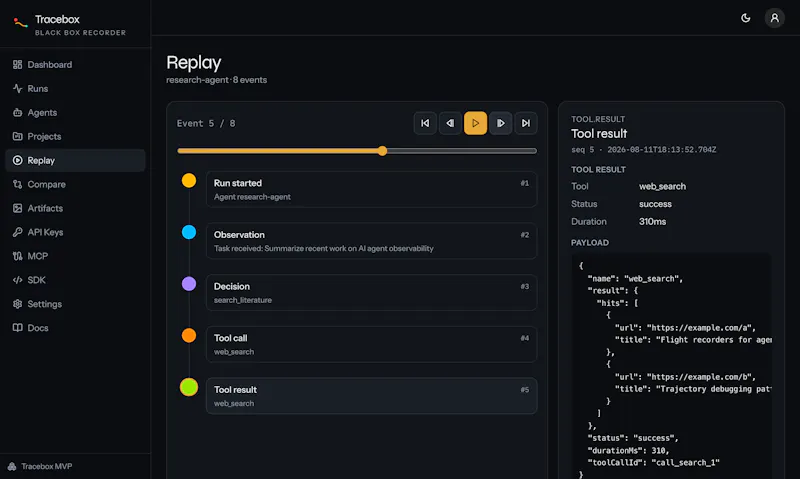Click the '310ms' duration value
800x479 pixels.
coord(653,221)
